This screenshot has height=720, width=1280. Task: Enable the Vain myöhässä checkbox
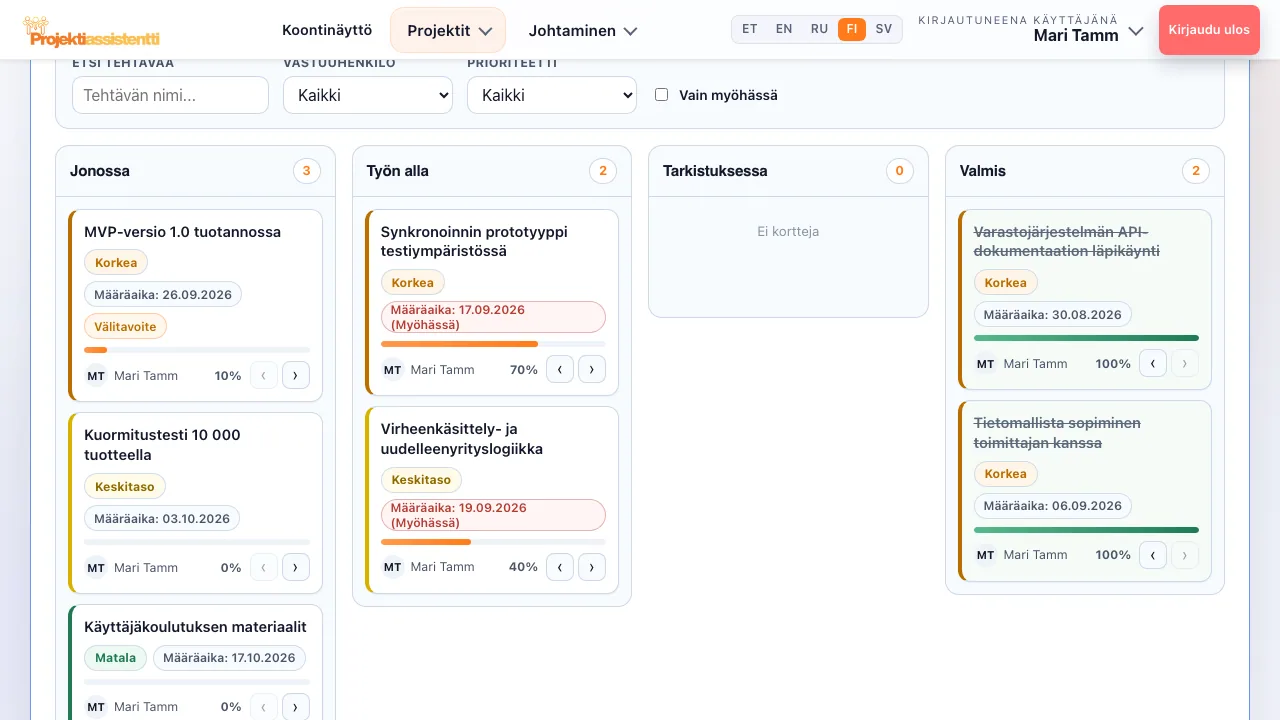661,95
